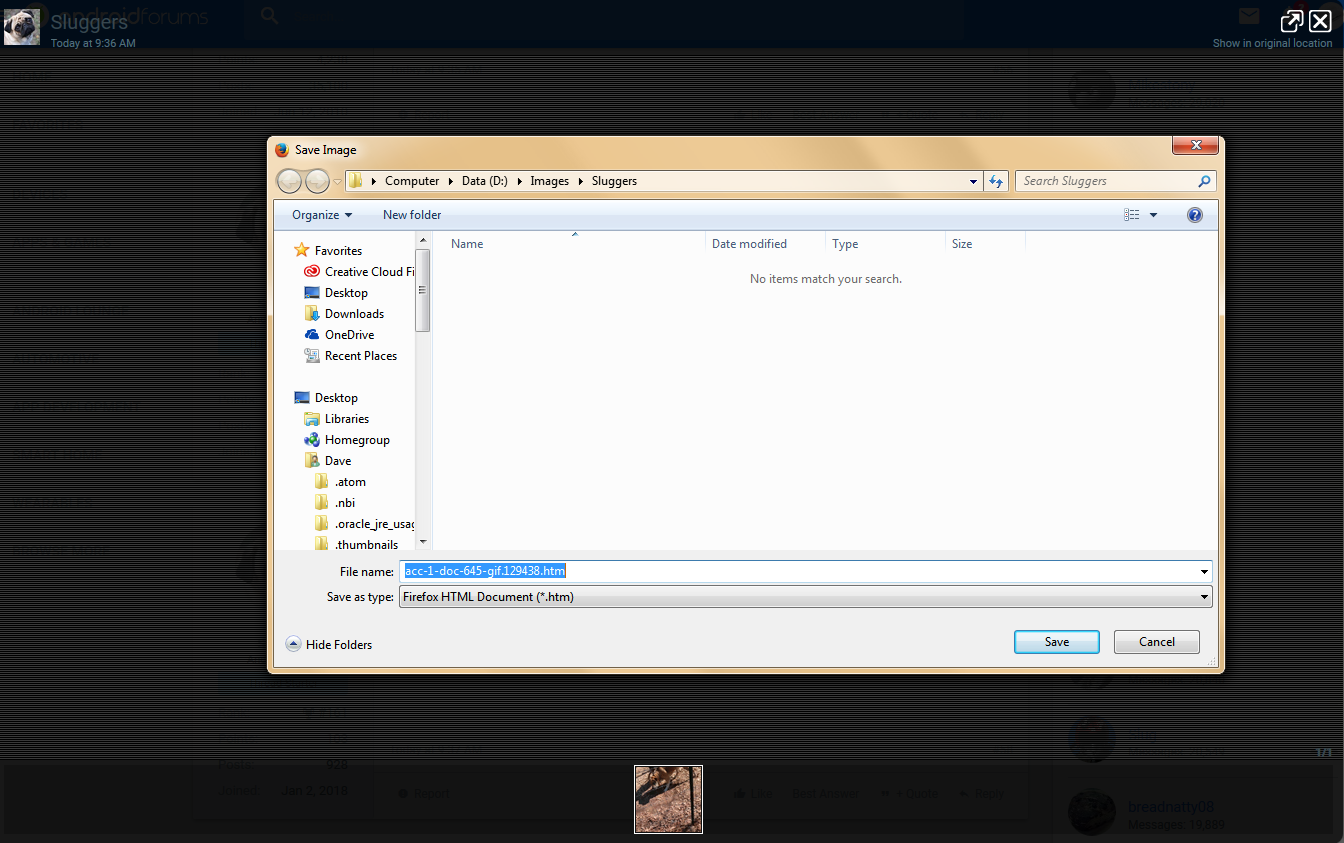Click the folder icon in the address bar
The height and width of the screenshot is (843, 1344).
[x=355, y=181]
